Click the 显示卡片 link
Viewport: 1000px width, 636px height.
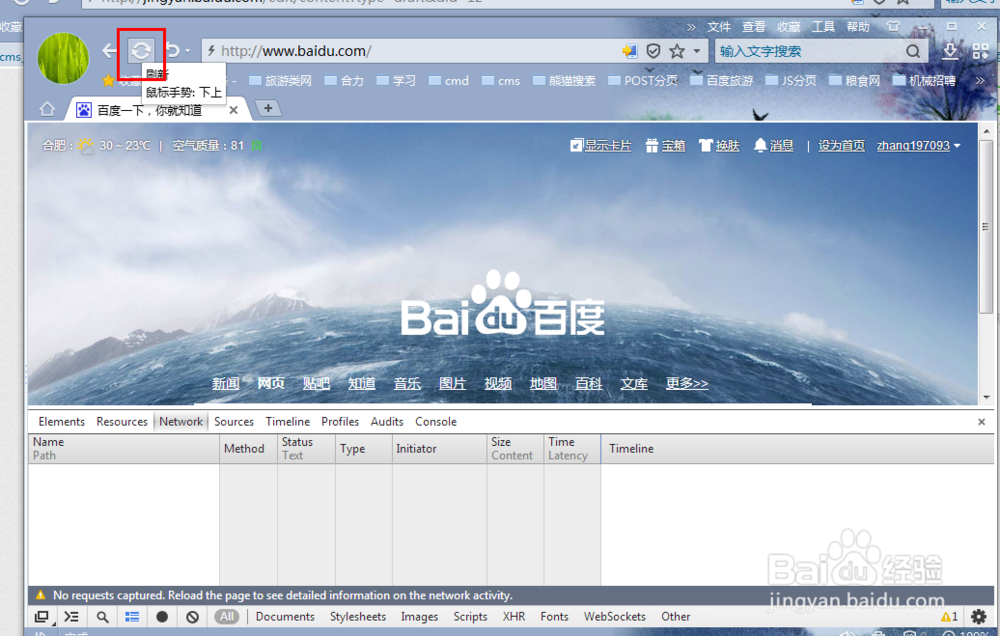[x=600, y=145]
